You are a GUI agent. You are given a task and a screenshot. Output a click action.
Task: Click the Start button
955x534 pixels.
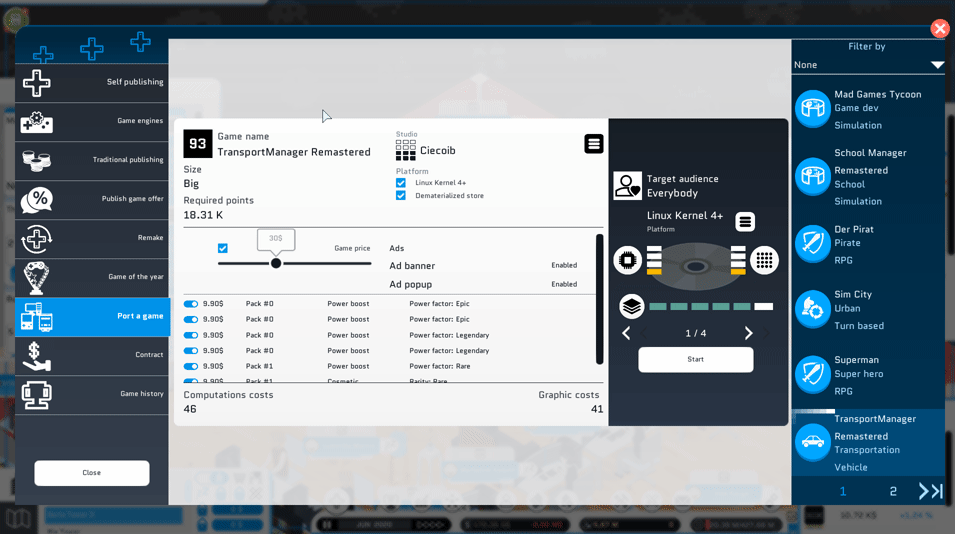click(696, 359)
